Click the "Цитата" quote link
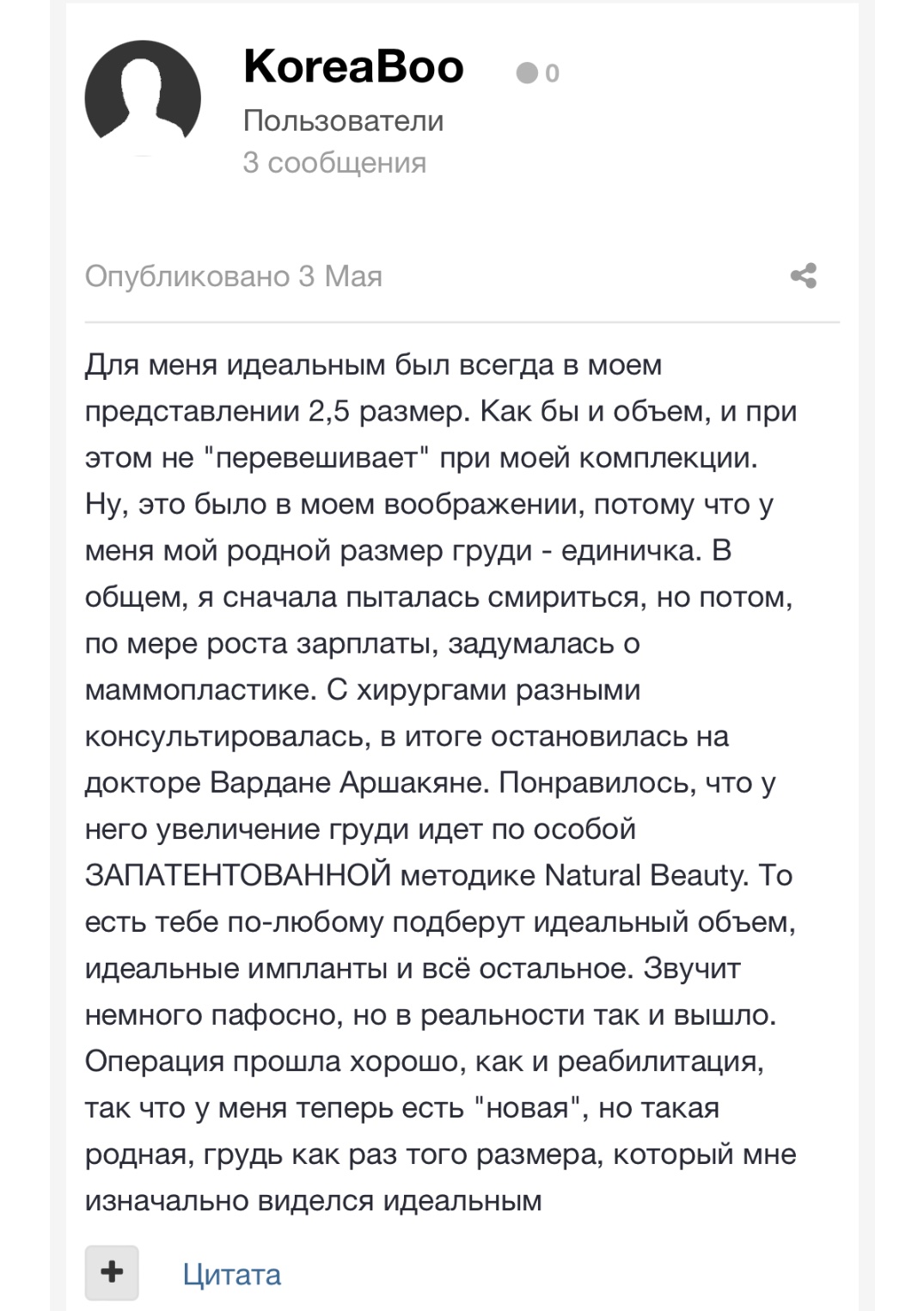The image size is (924, 1311). 232,1274
